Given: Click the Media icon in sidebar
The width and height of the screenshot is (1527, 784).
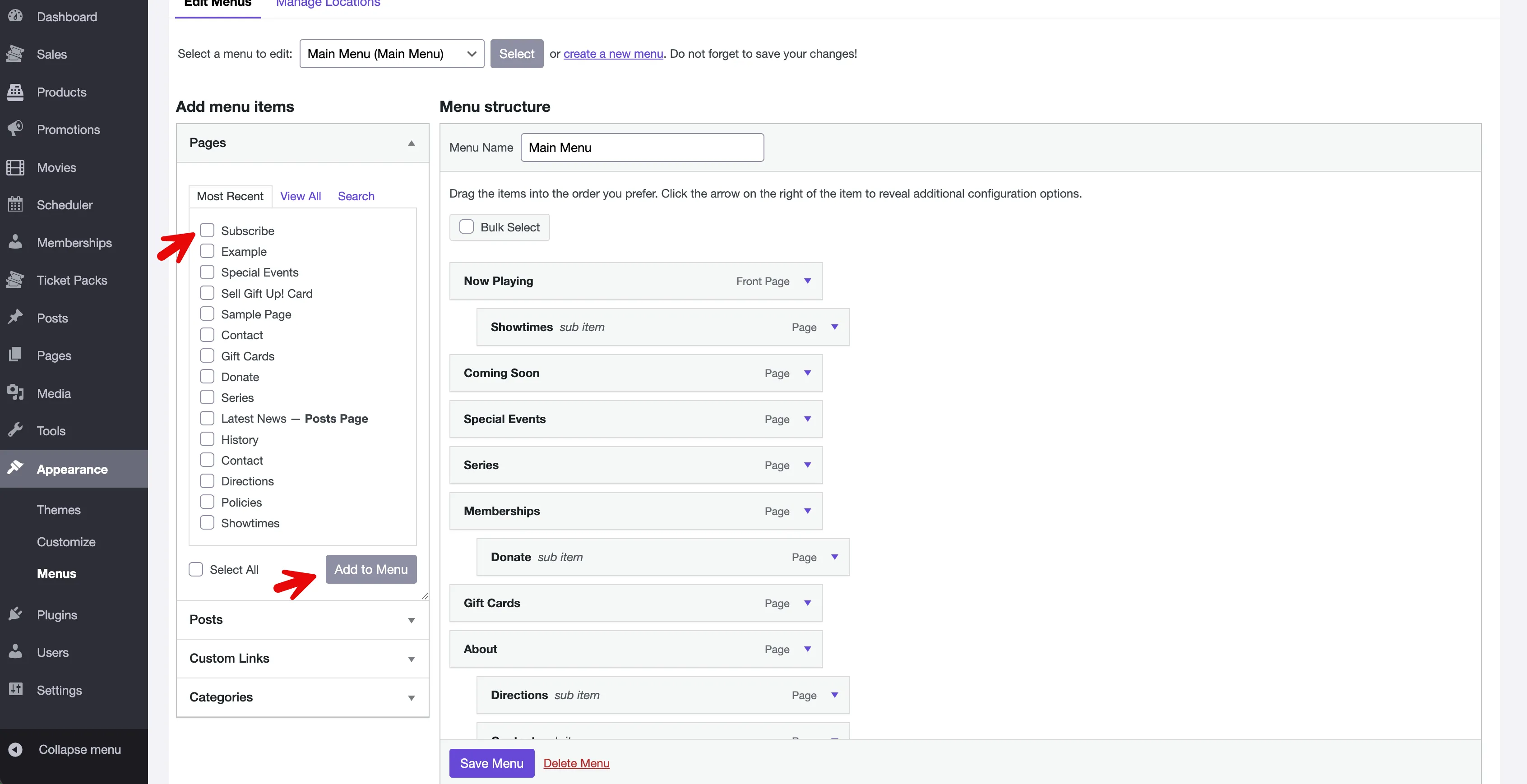Looking at the screenshot, I should (x=15, y=393).
